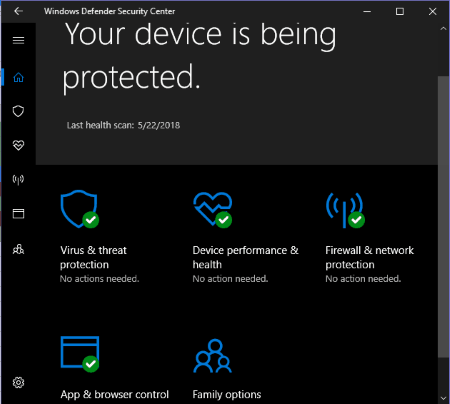Open the shield icon in sidebar
Screen dimensions: 450x404
[18, 111]
